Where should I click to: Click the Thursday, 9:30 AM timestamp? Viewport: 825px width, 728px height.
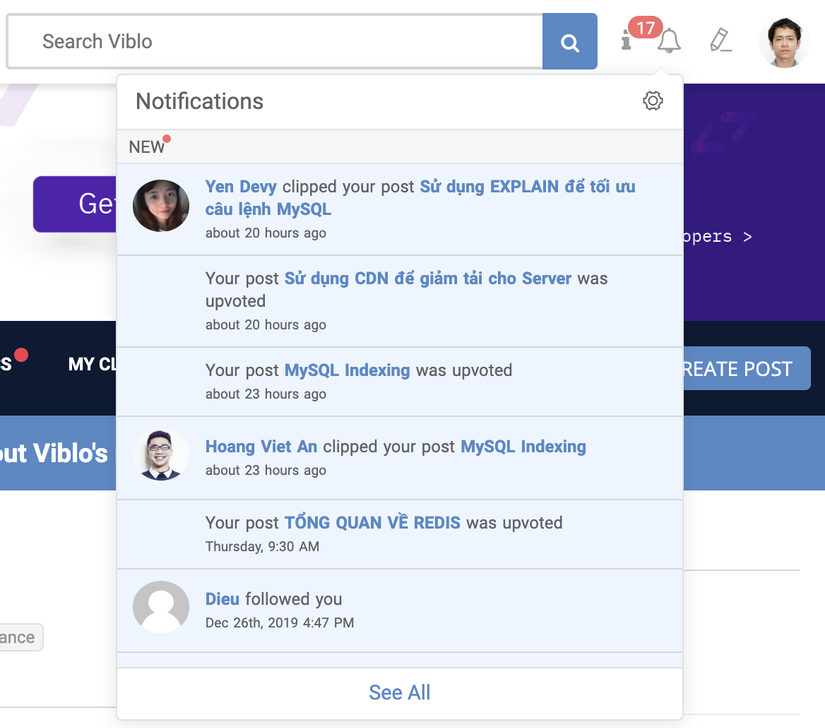click(262, 547)
